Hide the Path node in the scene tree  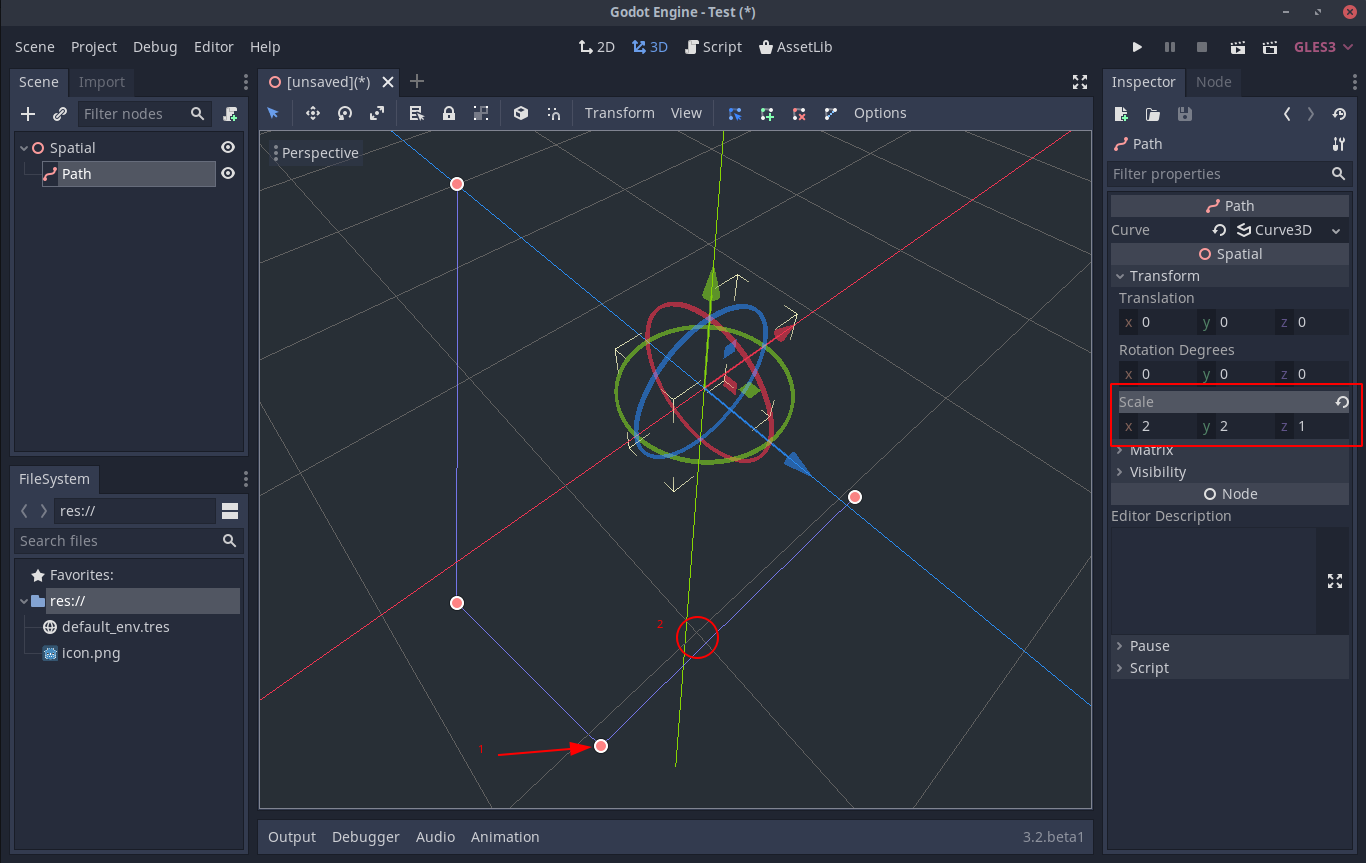[228, 173]
